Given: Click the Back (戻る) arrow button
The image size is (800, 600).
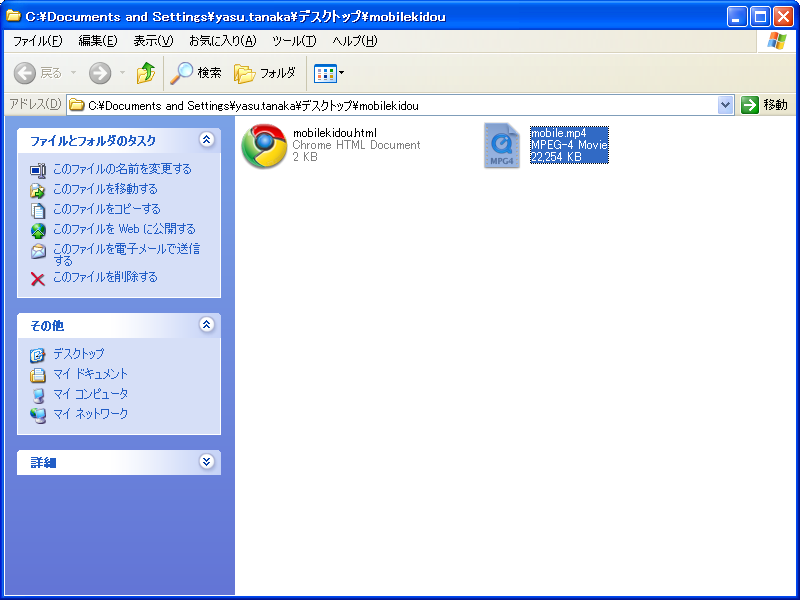Looking at the screenshot, I should tap(26, 73).
